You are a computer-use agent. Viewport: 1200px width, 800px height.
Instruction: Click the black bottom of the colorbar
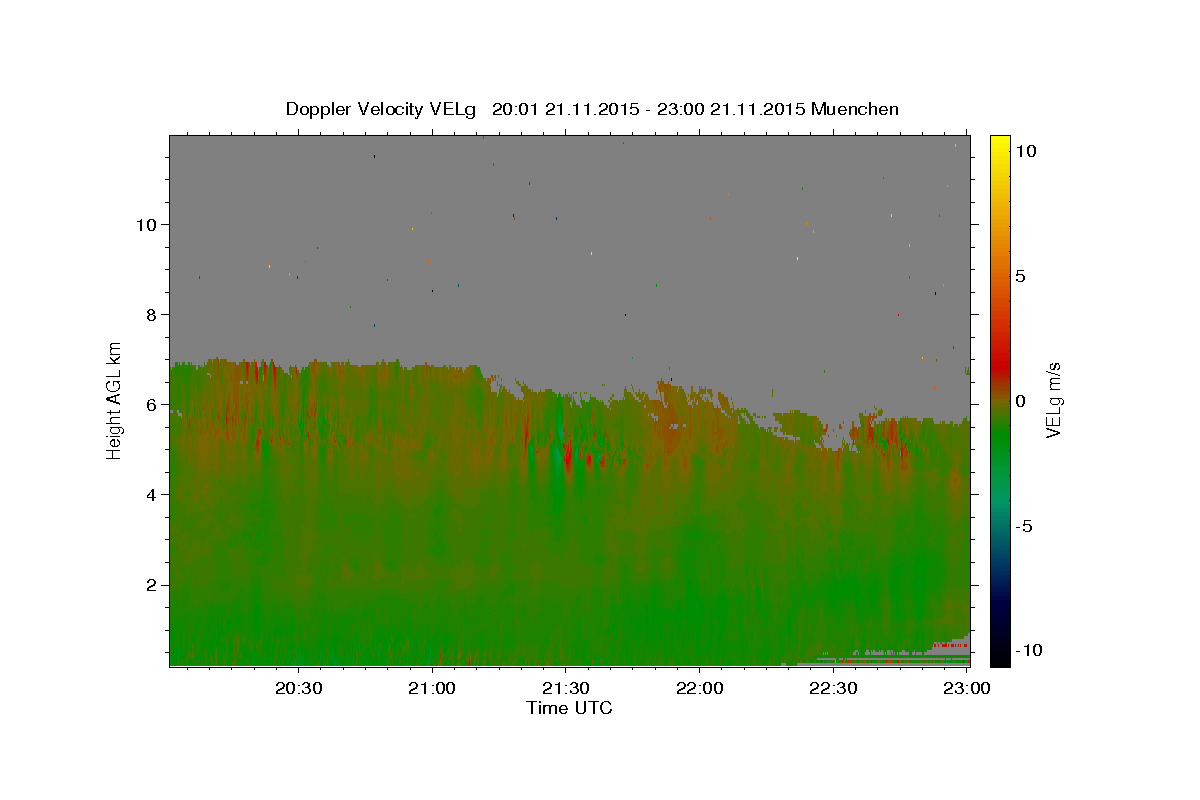click(1000, 655)
